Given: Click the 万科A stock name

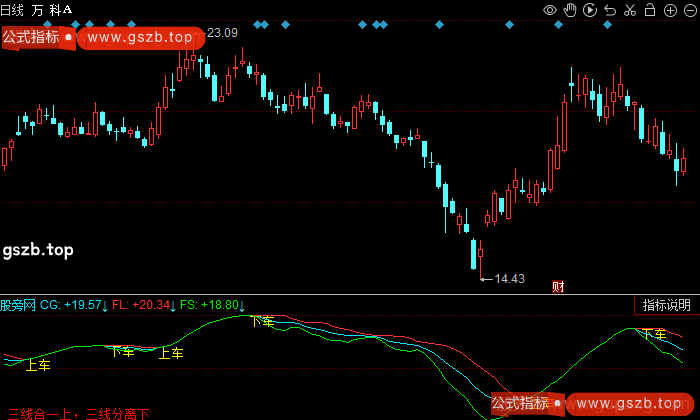Looking at the screenshot, I should [x=53, y=9].
